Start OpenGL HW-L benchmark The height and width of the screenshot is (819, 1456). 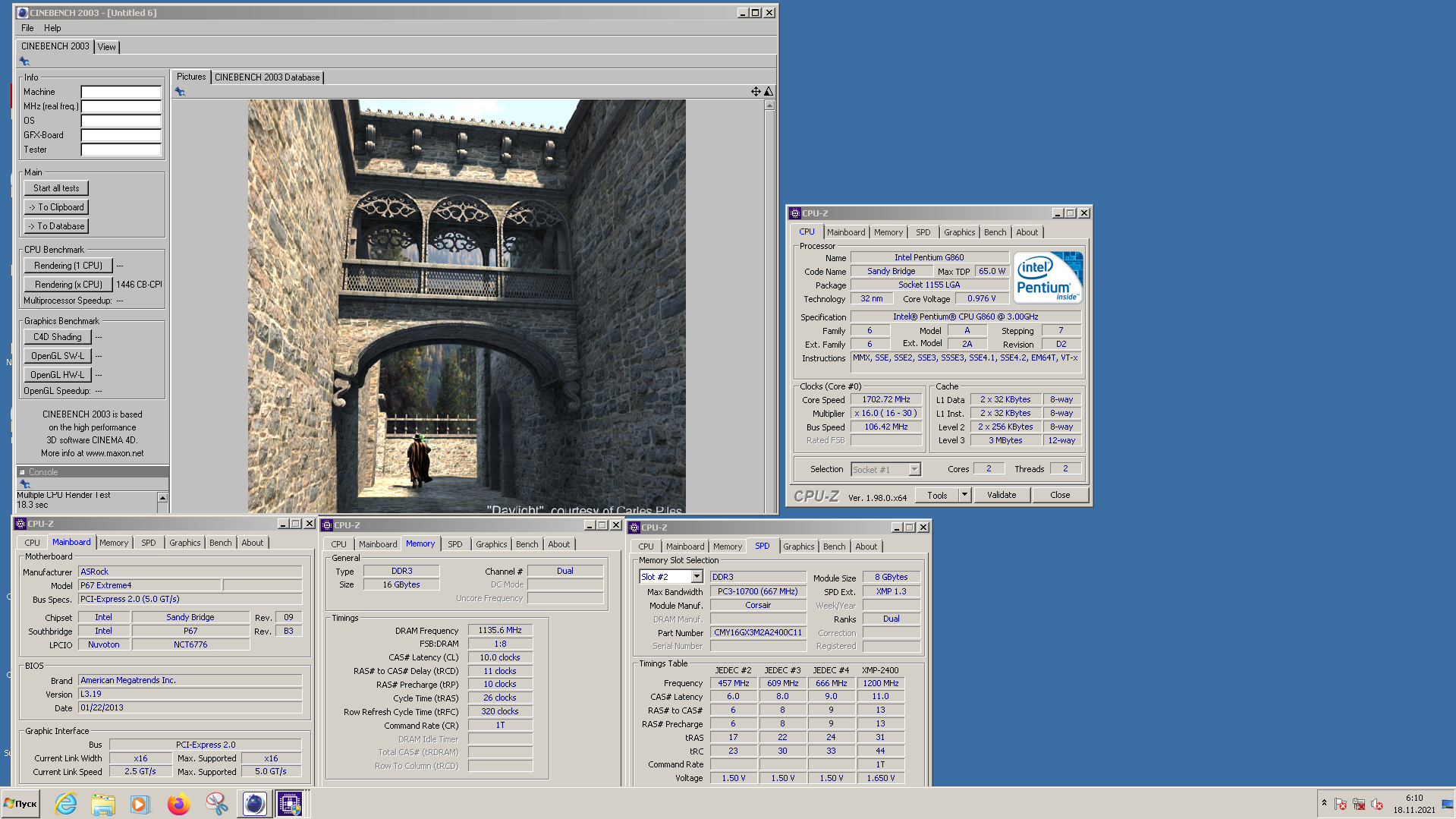(x=58, y=375)
